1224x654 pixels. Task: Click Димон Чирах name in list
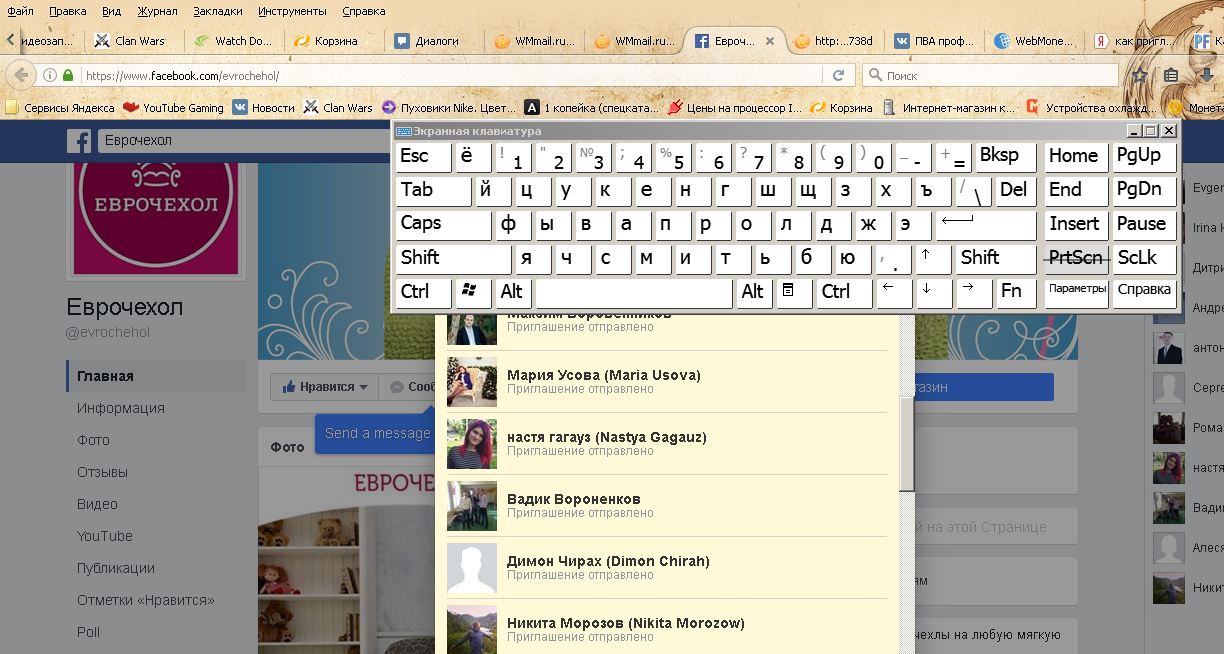608,561
